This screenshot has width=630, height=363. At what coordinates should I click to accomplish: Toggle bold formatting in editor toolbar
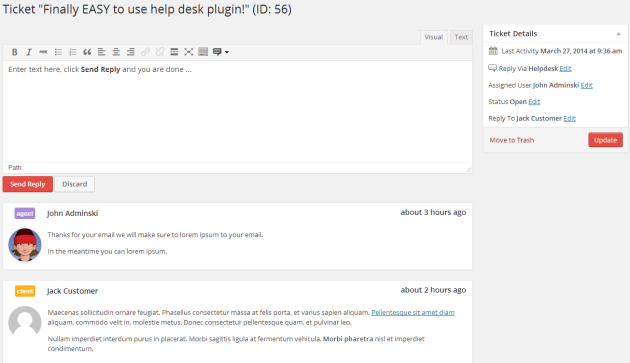[14, 52]
